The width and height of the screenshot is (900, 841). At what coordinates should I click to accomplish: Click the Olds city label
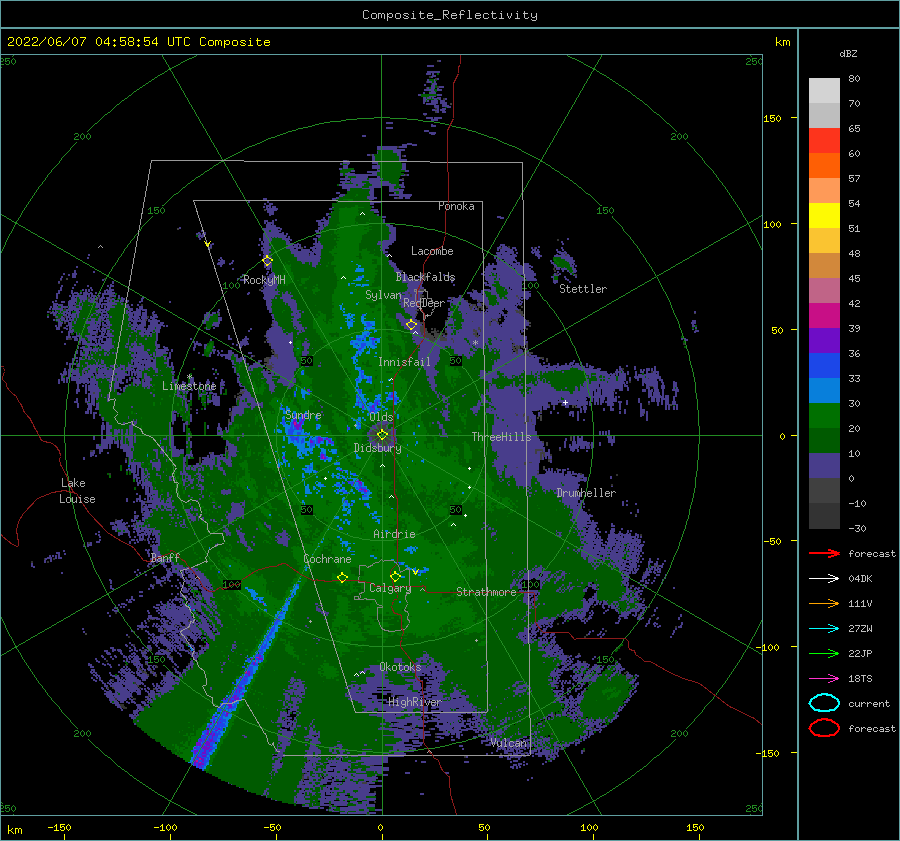coord(381,417)
